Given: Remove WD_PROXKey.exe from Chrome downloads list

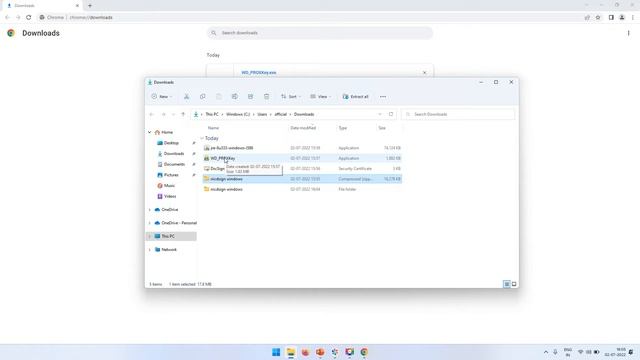Looking at the screenshot, I should [424, 73].
